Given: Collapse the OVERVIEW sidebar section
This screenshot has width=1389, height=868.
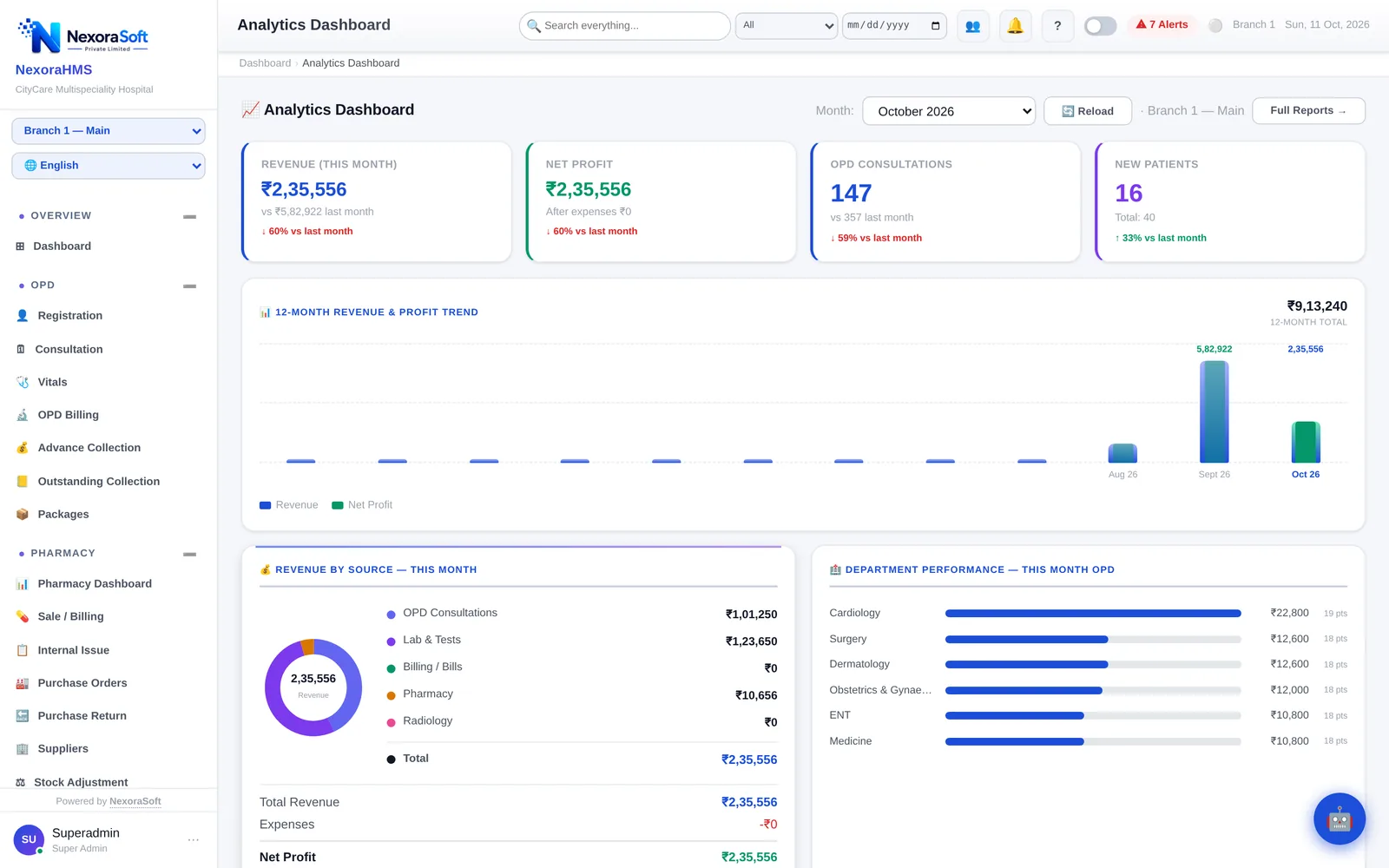Looking at the screenshot, I should 189,216.
